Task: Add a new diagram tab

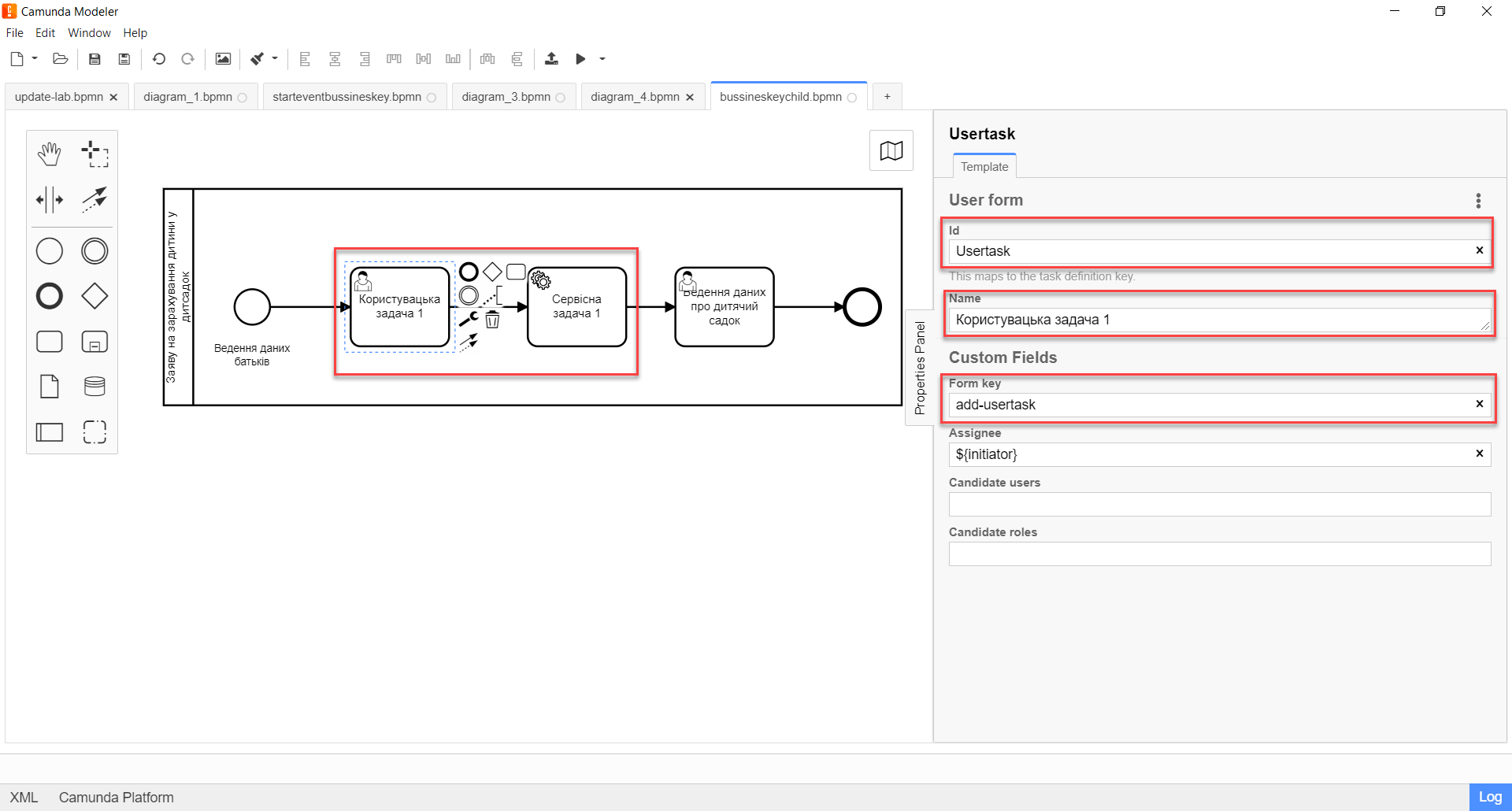Action: coord(888,97)
